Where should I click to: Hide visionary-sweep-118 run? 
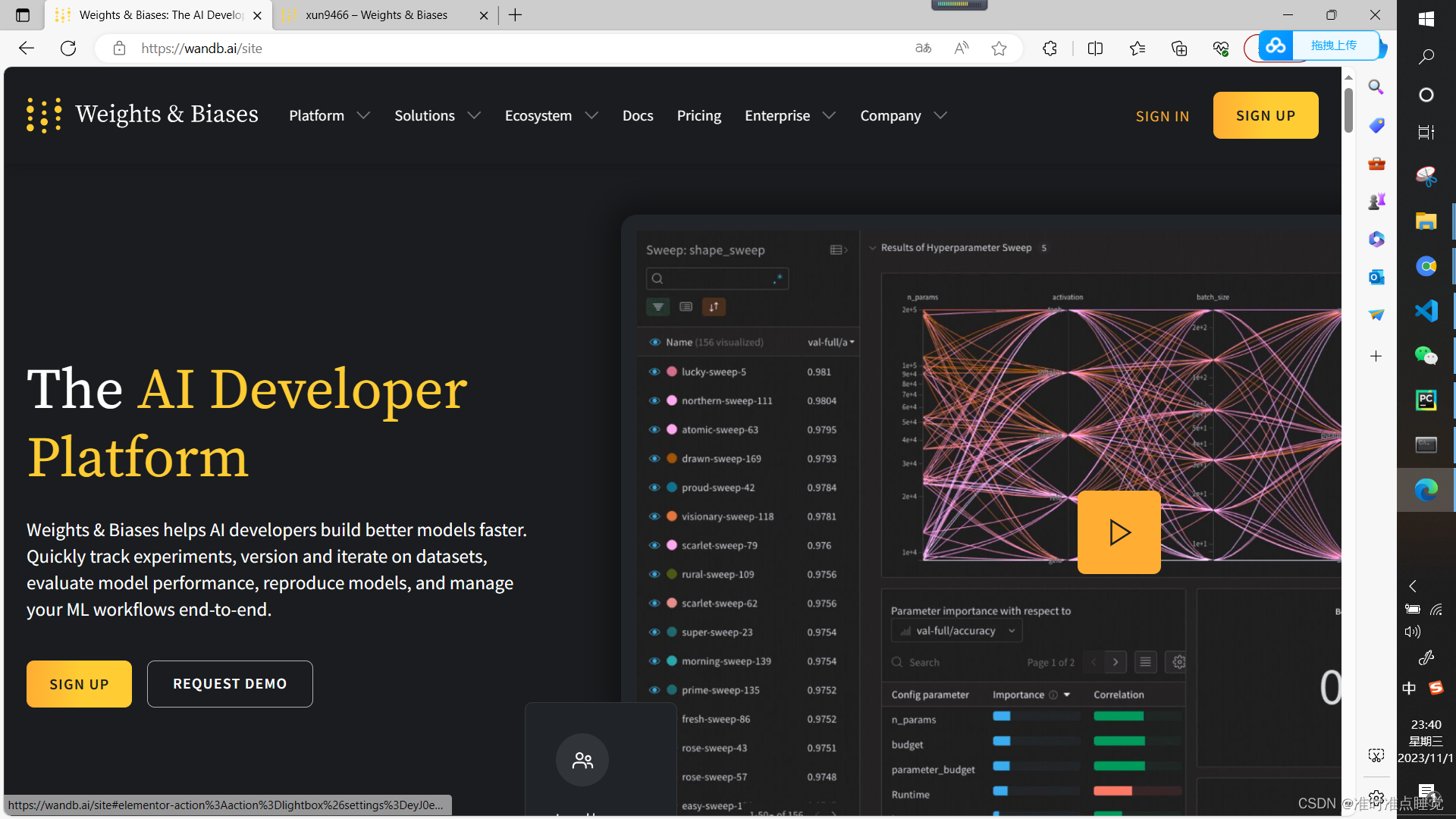coord(654,516)
